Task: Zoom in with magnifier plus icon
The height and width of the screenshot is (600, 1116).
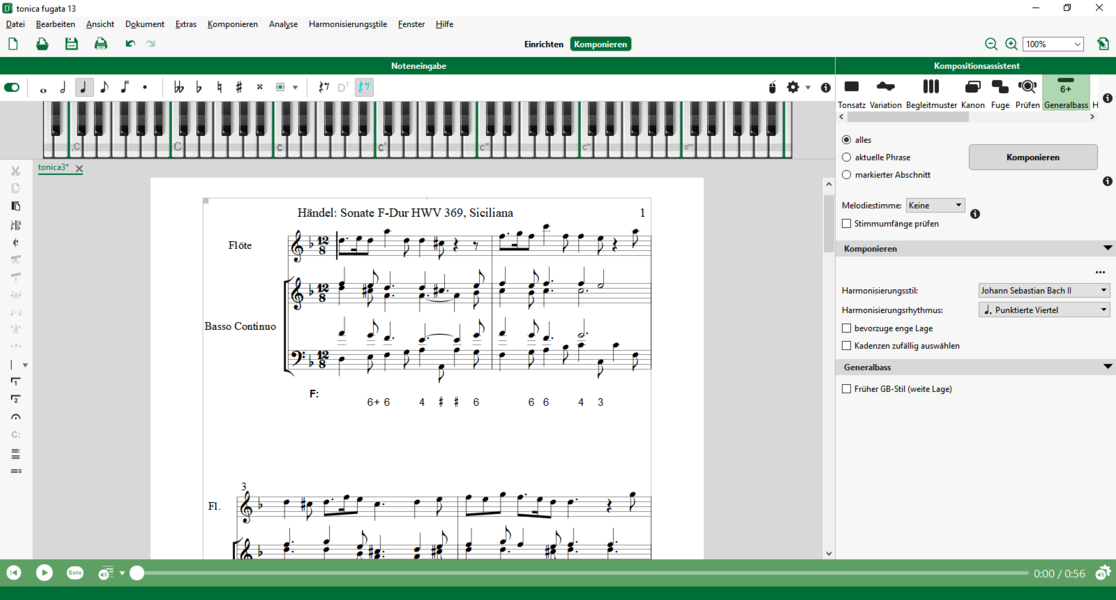Action: (x=1011, y=44)
